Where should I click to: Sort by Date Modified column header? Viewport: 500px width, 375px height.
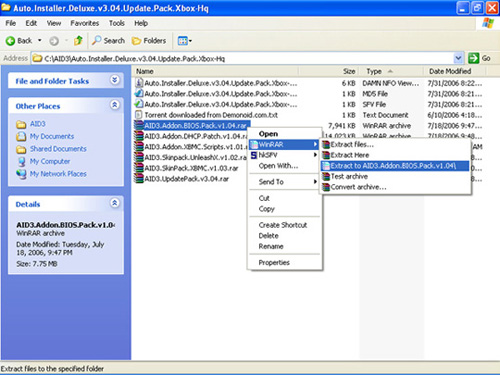click(455, 71)
